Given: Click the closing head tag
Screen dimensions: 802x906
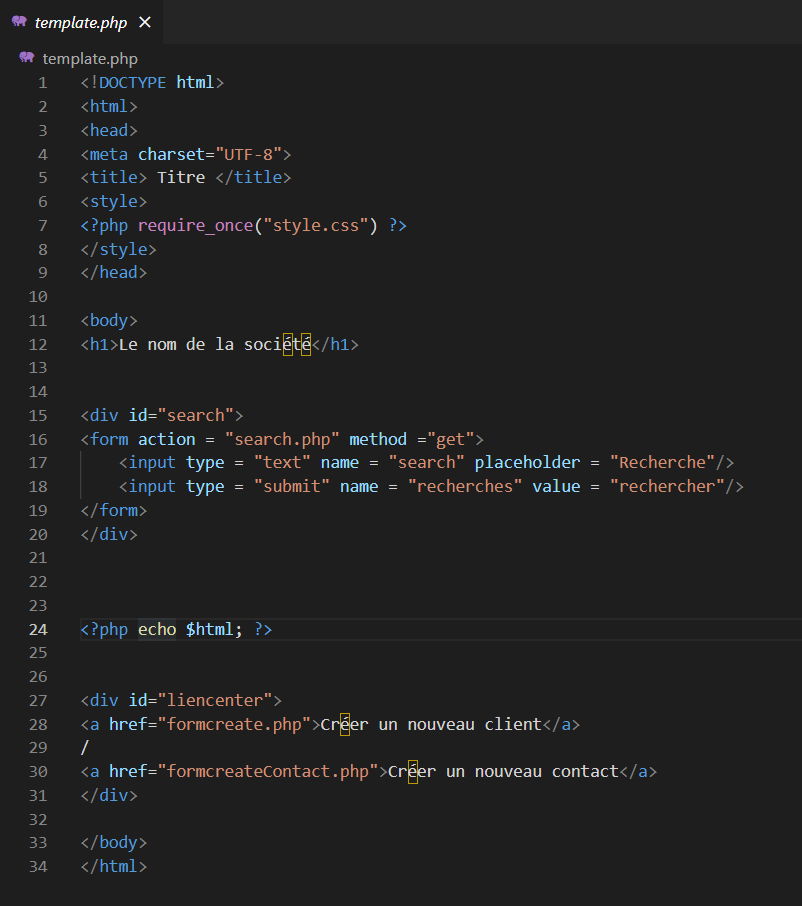Looking at the screenshot, I should pyautogui.click(x=114, y=273).
